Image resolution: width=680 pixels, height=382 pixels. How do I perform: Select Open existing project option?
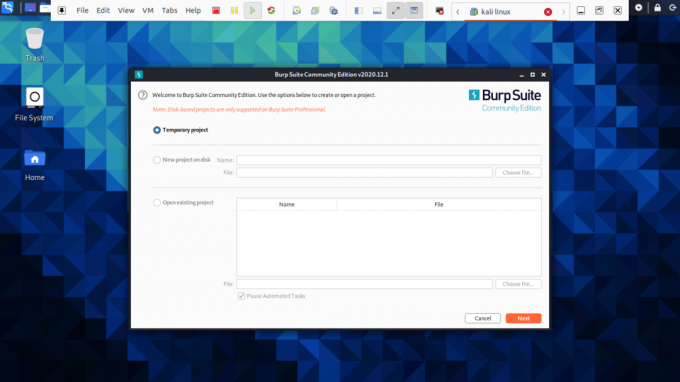(x=157, y=202)
